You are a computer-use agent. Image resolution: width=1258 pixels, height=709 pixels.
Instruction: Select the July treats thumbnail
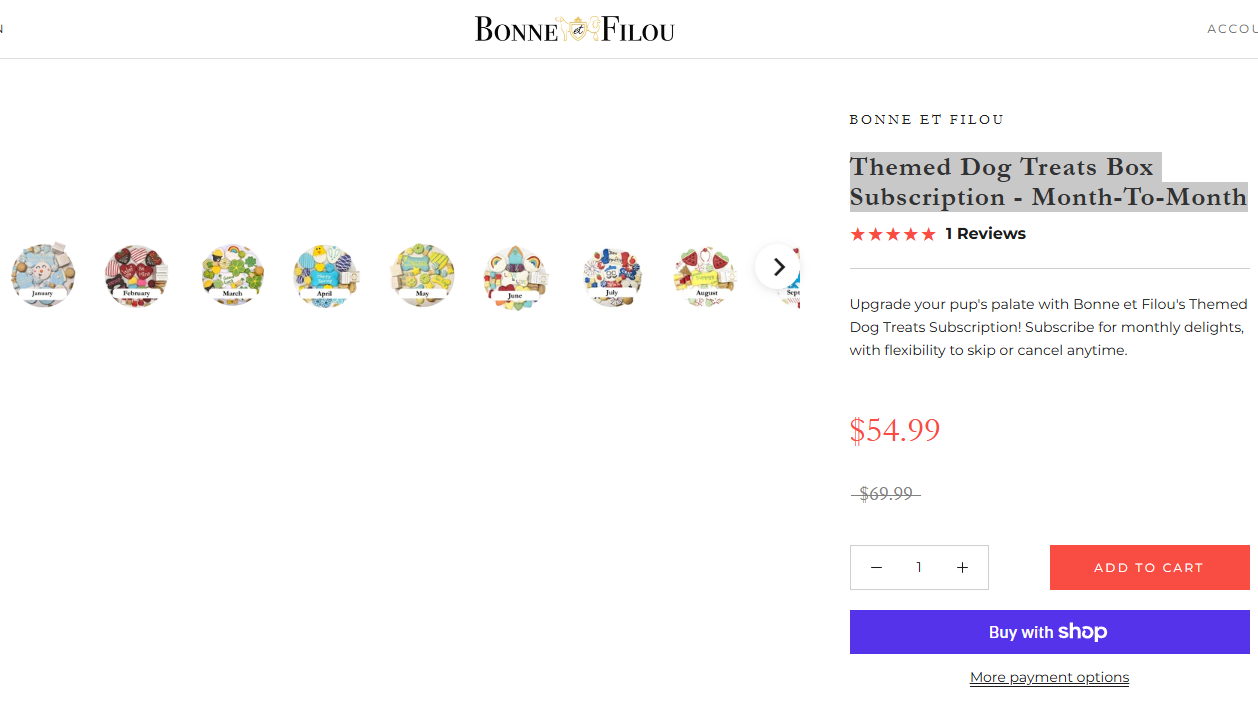(611, 277)
